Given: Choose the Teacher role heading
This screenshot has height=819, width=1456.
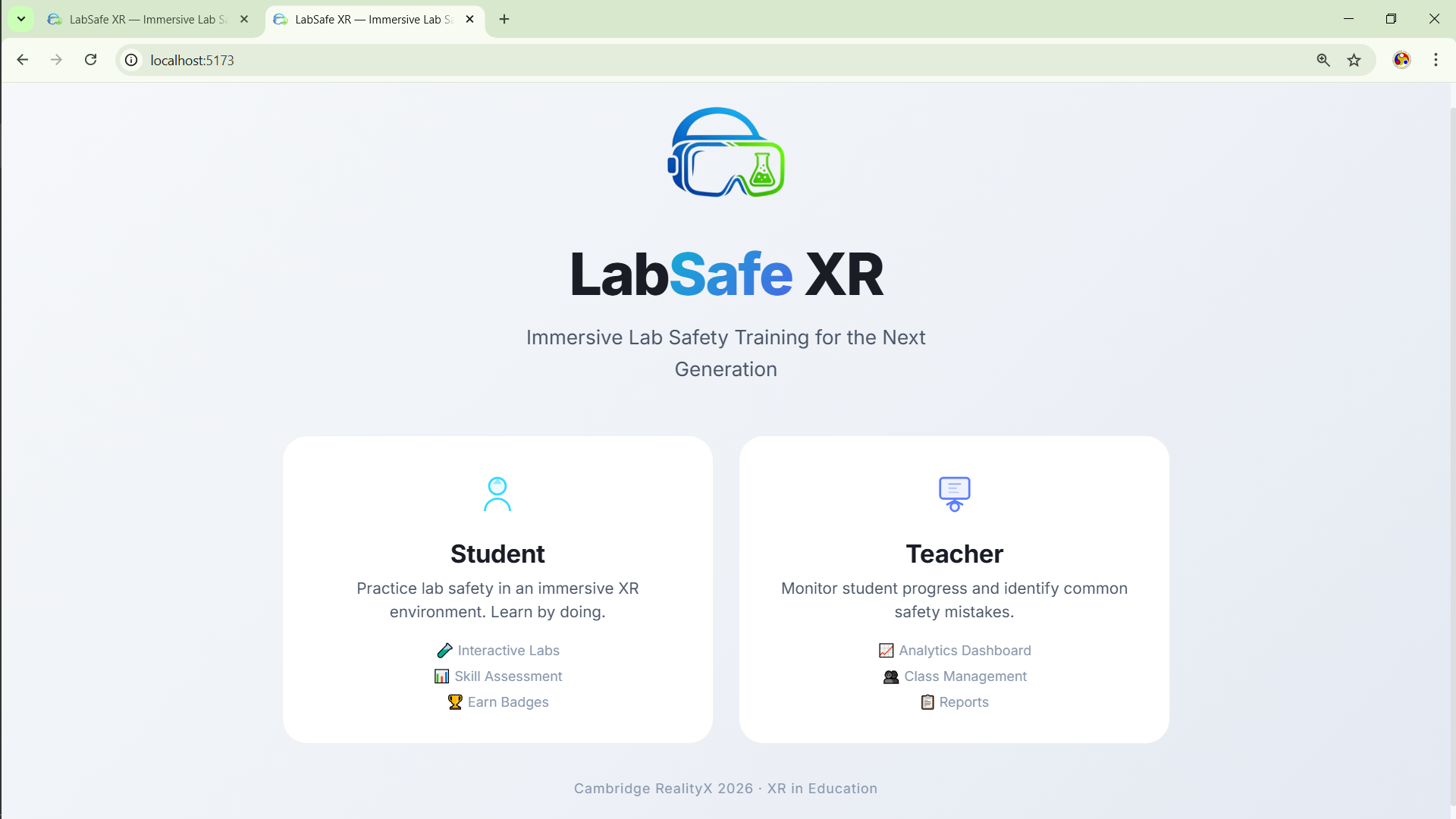Looking at the screenshot, I should [954, 554].
